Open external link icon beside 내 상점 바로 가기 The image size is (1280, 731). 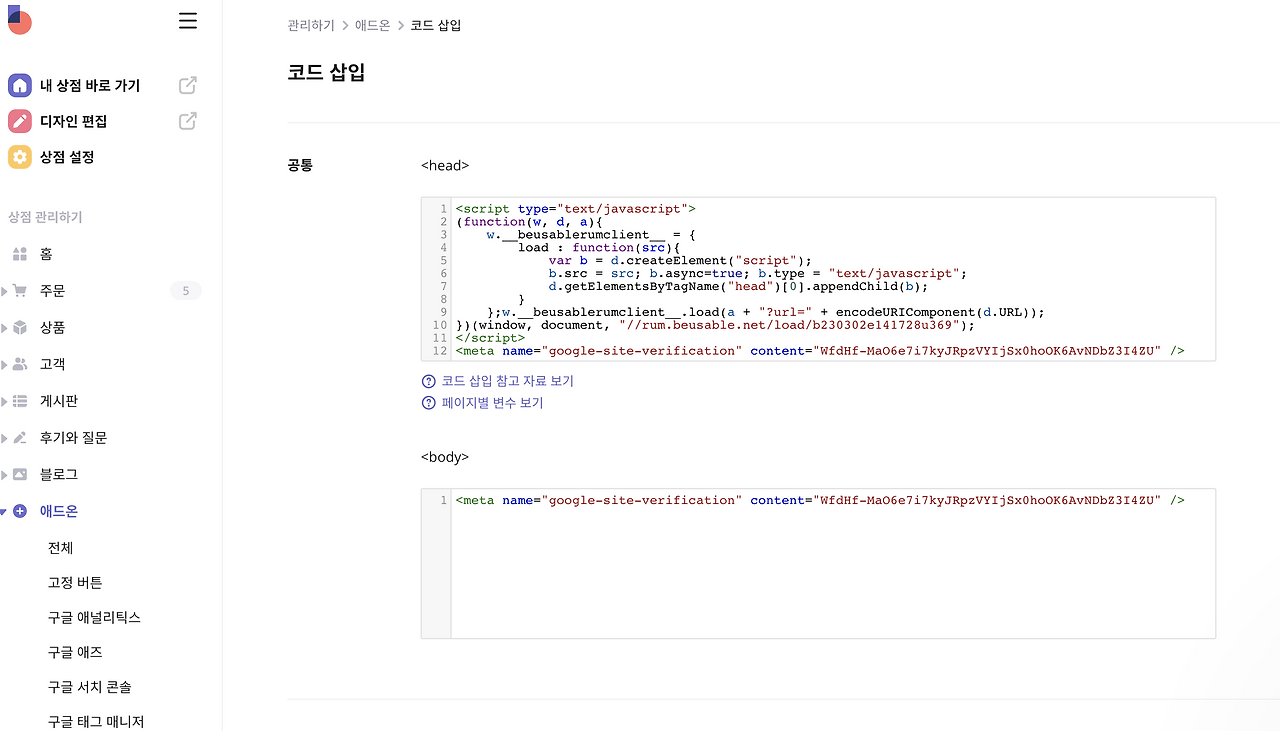(x=187, y=86)
